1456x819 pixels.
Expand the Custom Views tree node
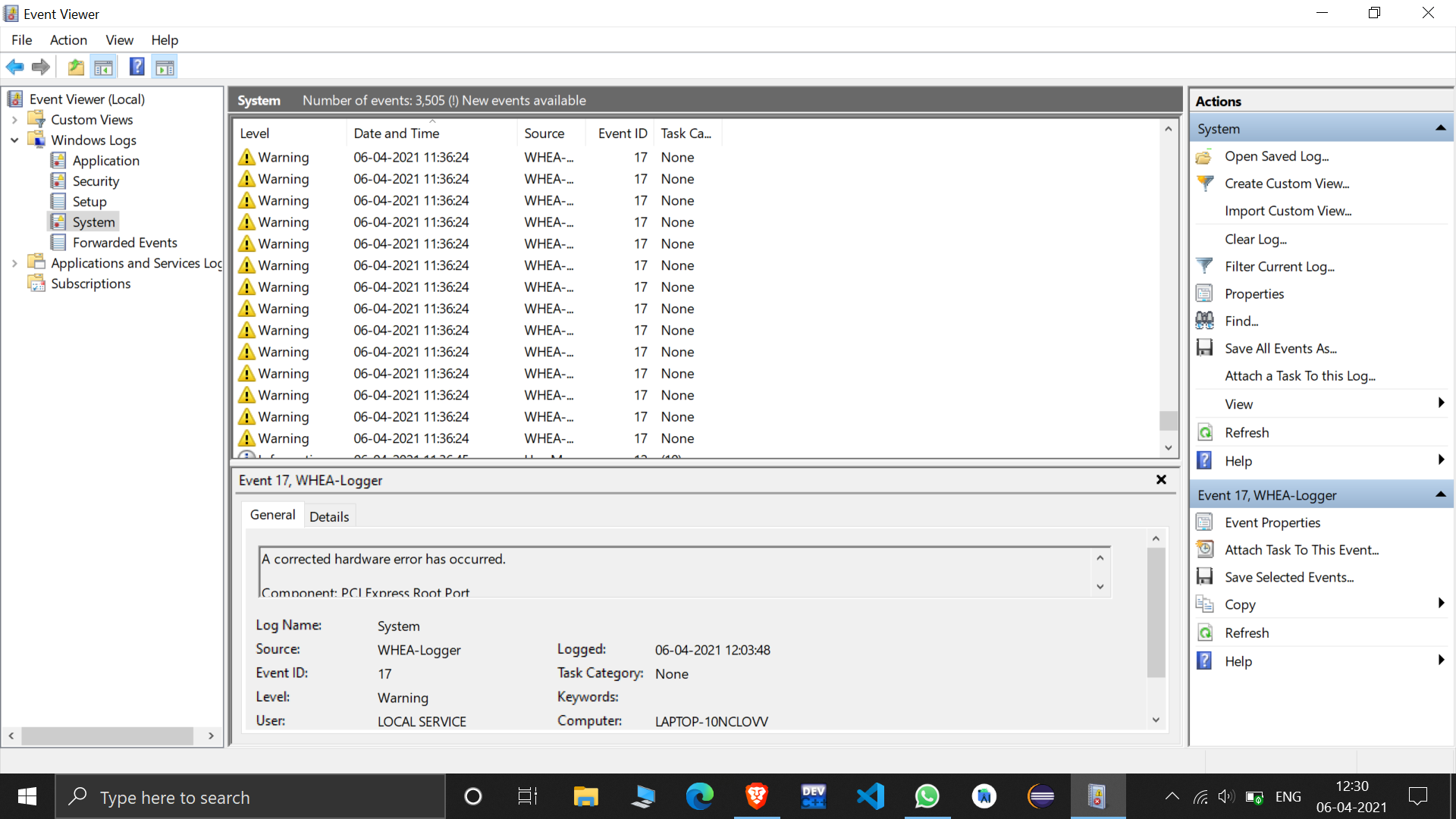click(x=14, y=120)
